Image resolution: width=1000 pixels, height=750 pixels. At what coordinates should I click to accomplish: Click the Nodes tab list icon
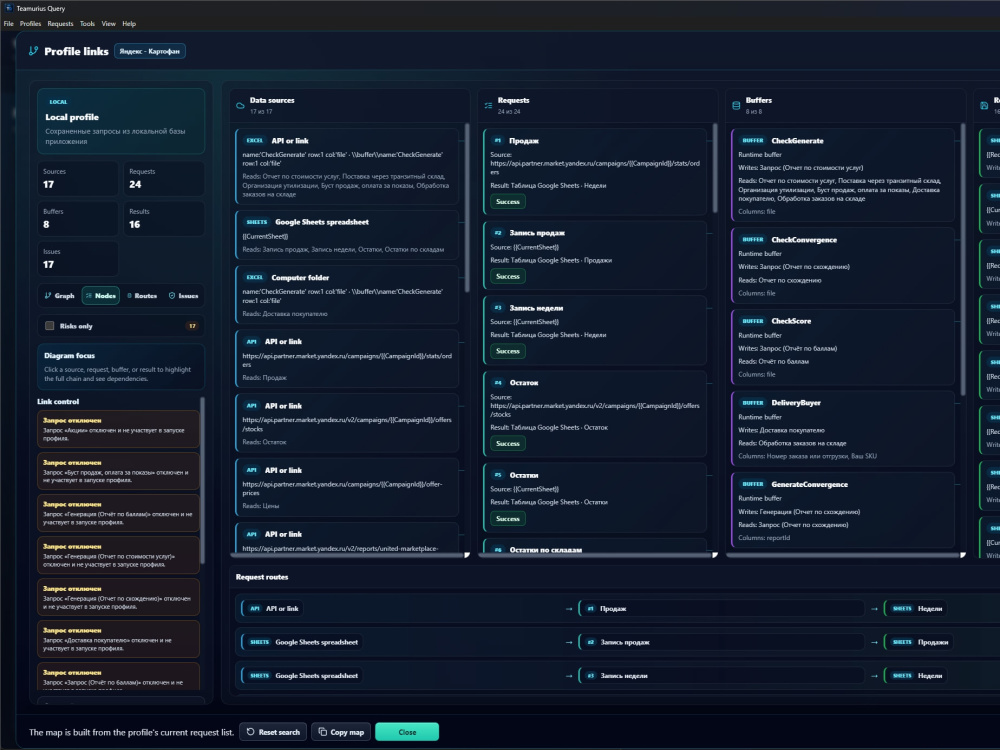pyautogui.click(x=89, y=295)
